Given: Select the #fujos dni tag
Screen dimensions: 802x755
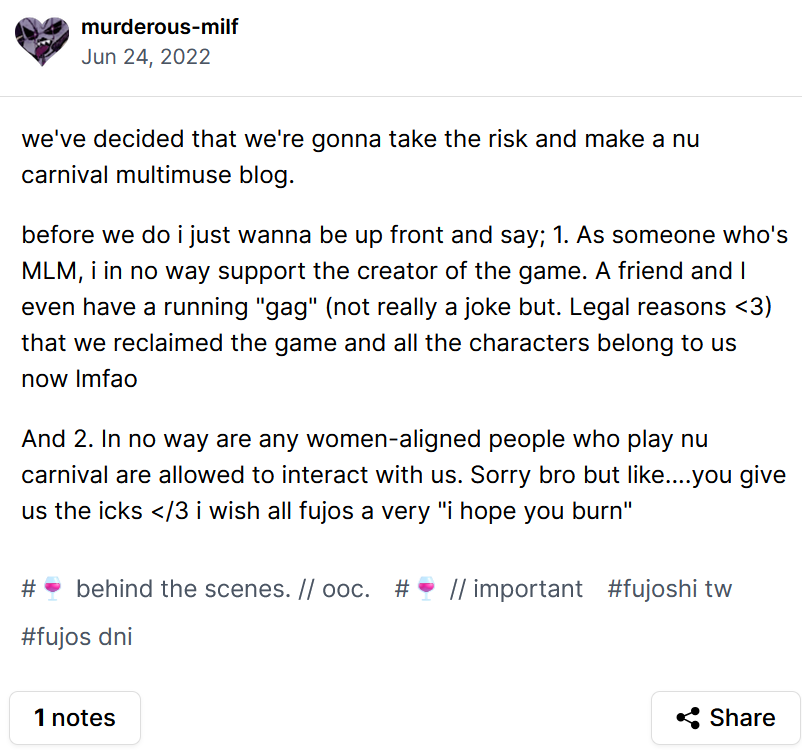Looking at the screenshot, I should (77, 637).
